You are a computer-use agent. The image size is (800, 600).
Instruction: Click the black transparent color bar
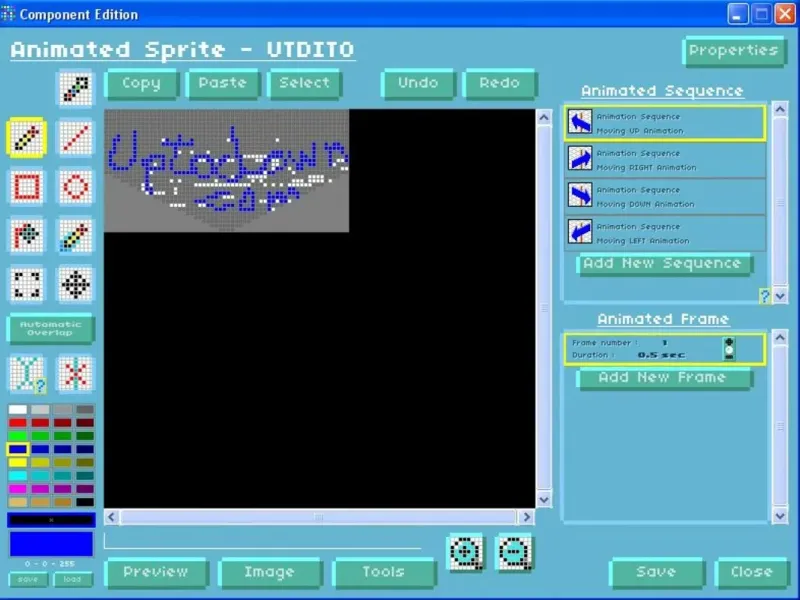[x=51, y=520]
